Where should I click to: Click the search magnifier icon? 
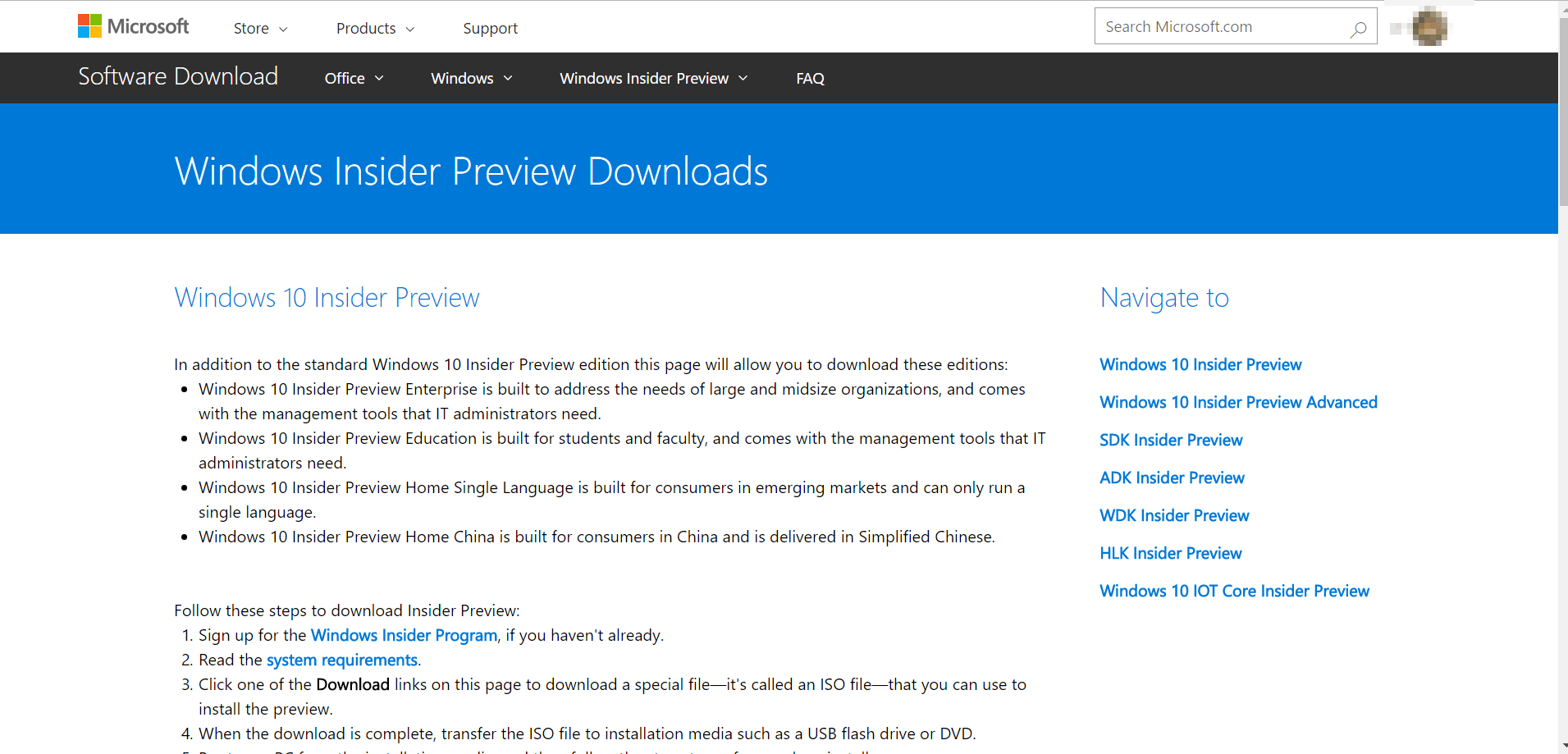coord(1358,28)
